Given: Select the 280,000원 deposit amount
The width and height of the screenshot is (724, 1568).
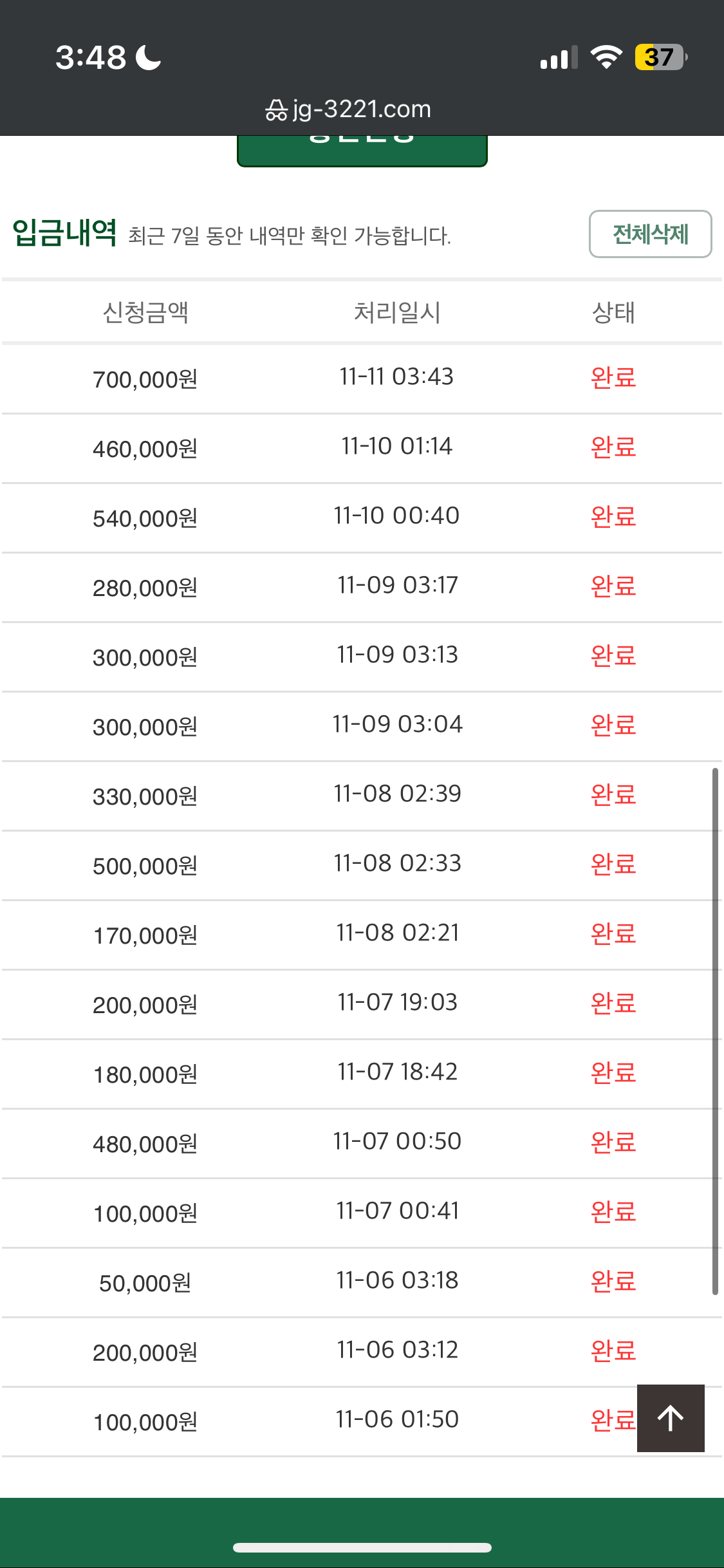Looking at the screenshot, I should coord(145,588).
